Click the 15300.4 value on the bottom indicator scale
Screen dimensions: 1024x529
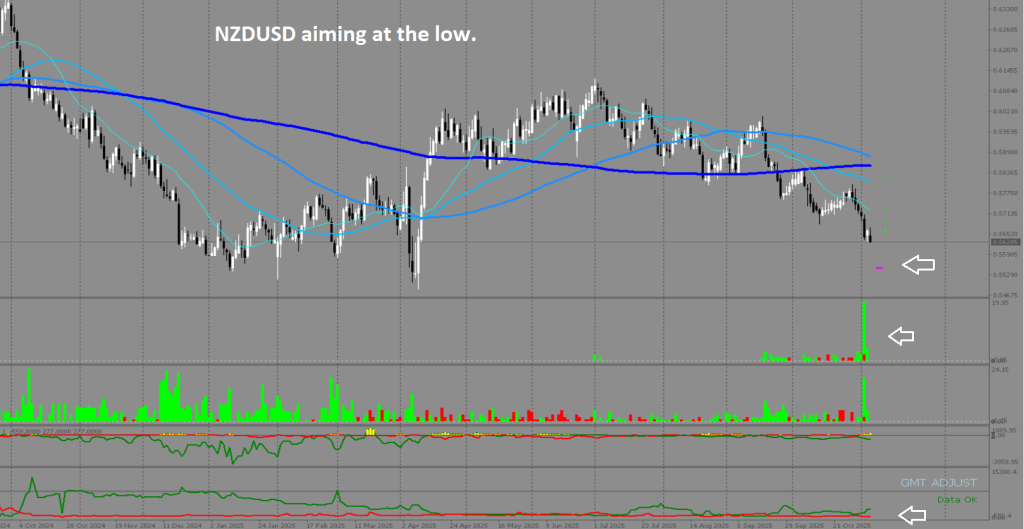(1002, 471)
